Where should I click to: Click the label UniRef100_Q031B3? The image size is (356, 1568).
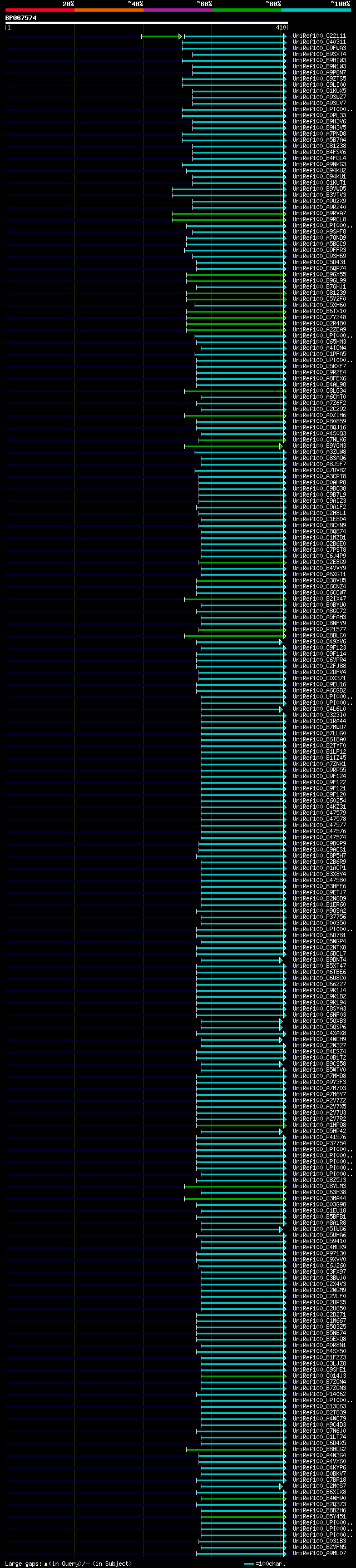319,1541
